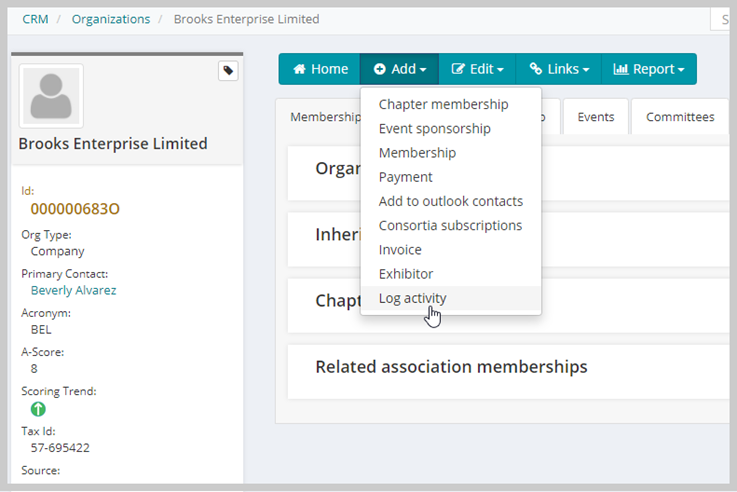Click Org Type value Company
737x492 pixels.
57,251
